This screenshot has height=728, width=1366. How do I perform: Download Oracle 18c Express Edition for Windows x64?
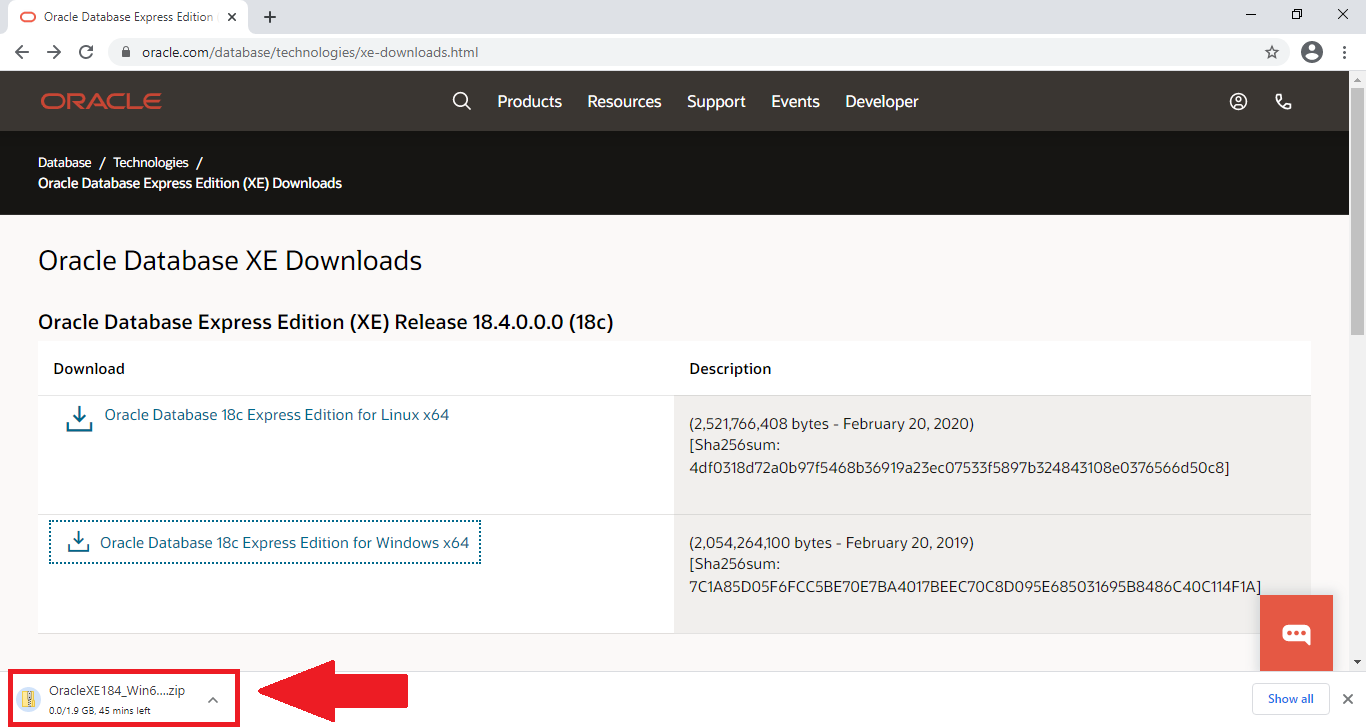tap(284, 543)
